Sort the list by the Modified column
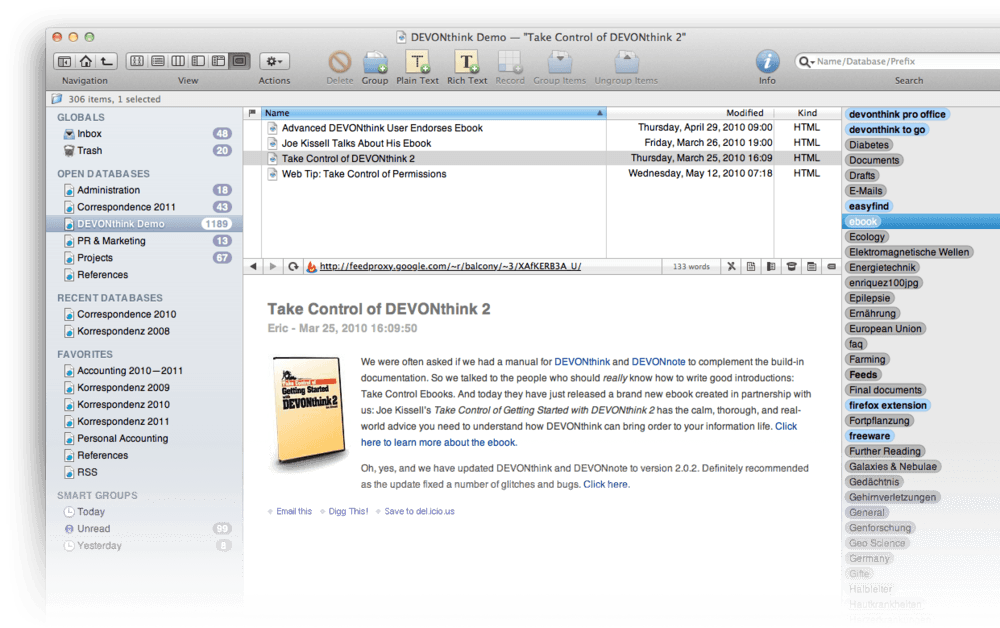 (x=690, y=113)
